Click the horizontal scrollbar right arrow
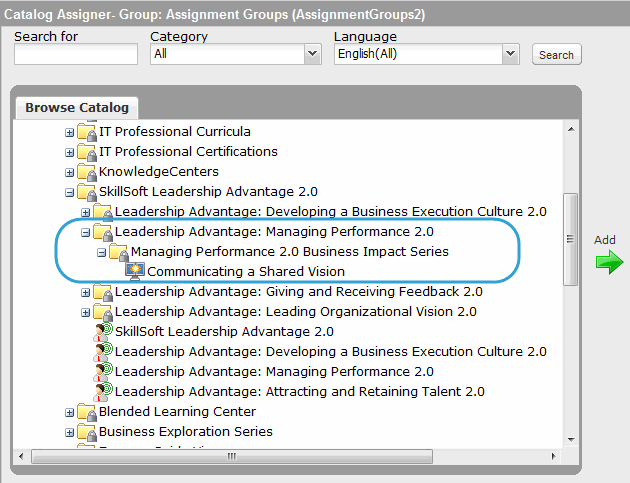 click(x=553, y=456)
